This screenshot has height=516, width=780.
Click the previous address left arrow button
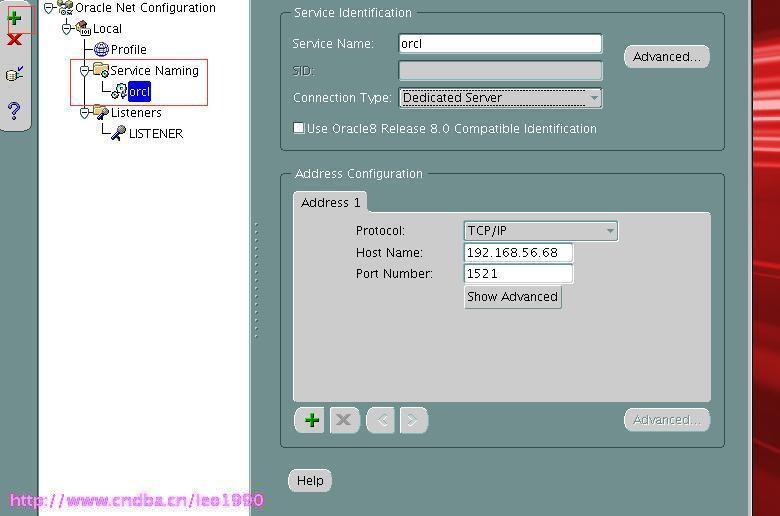[381, 420]
